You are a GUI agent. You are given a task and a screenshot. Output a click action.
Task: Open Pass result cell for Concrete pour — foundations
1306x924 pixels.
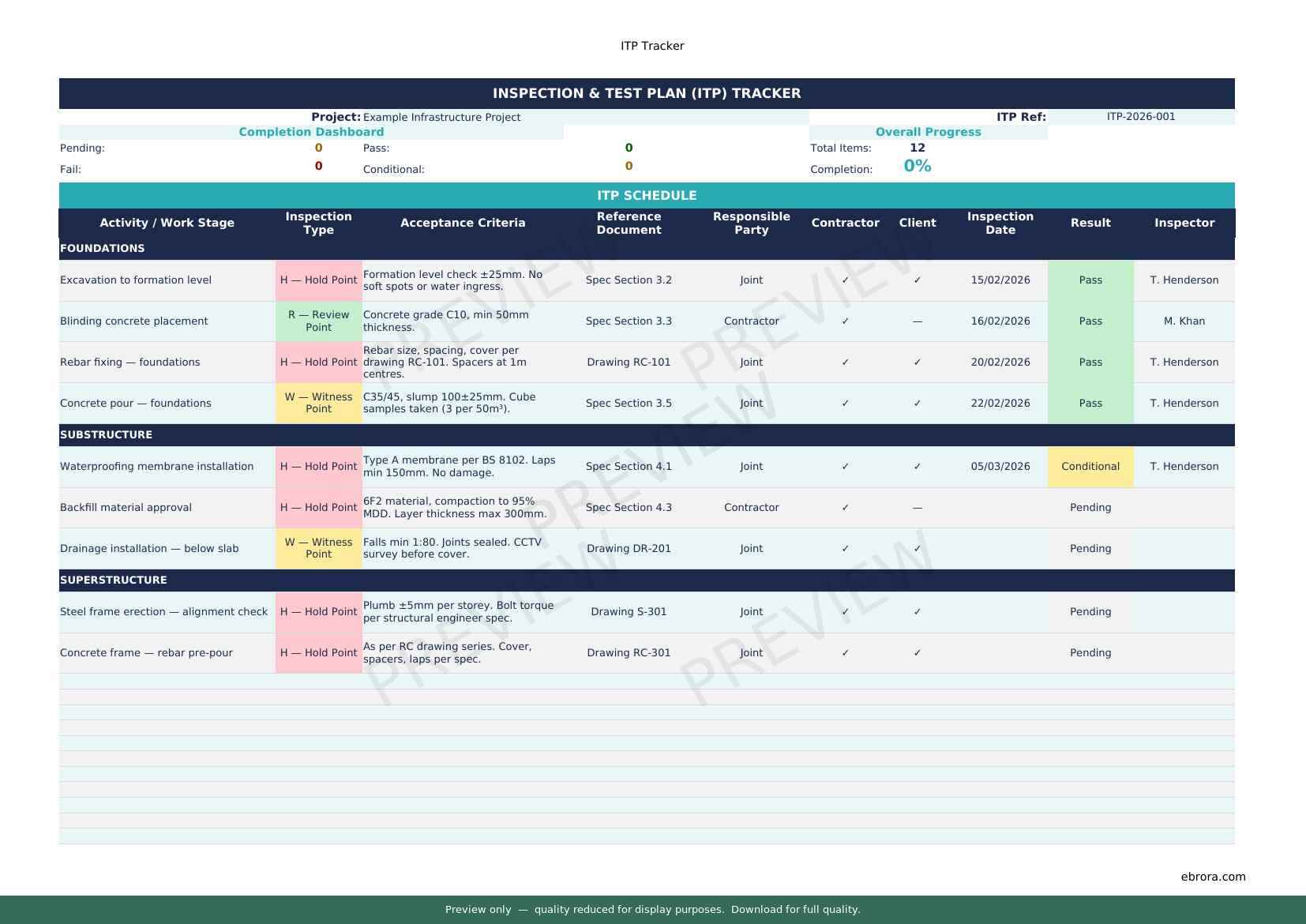tap(1090, 404)
